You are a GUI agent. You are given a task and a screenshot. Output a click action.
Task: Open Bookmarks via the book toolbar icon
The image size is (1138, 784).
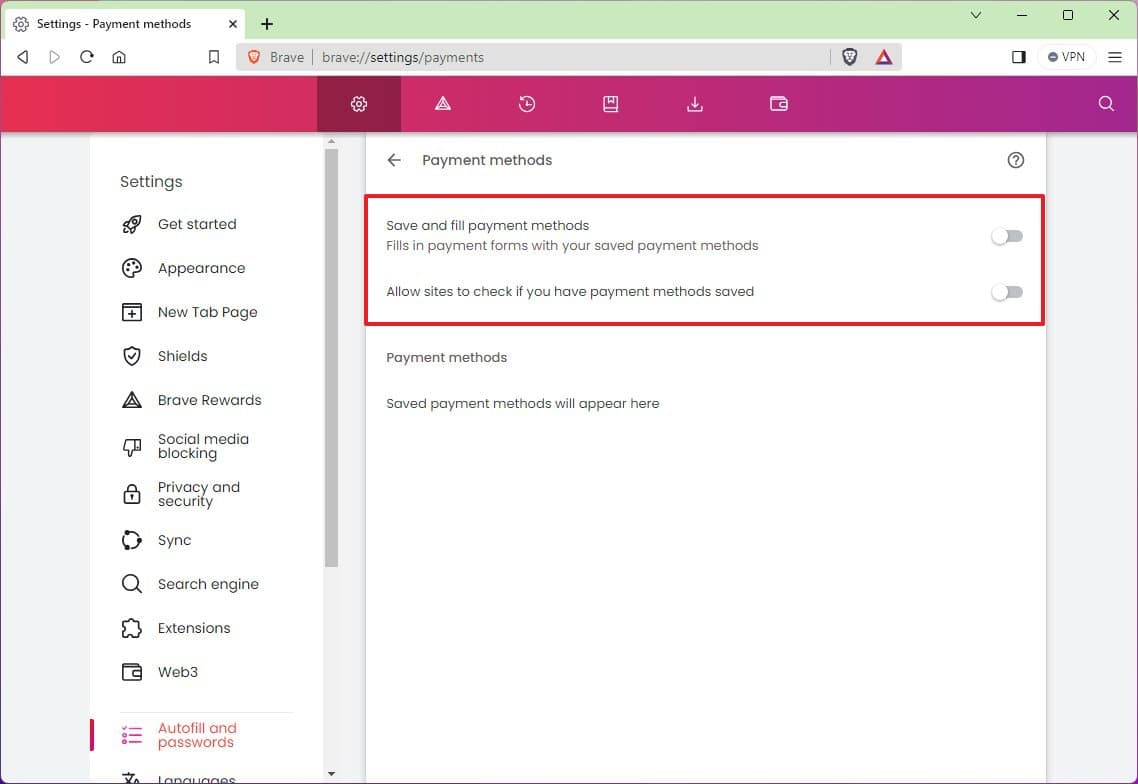(x=611, y=103)
